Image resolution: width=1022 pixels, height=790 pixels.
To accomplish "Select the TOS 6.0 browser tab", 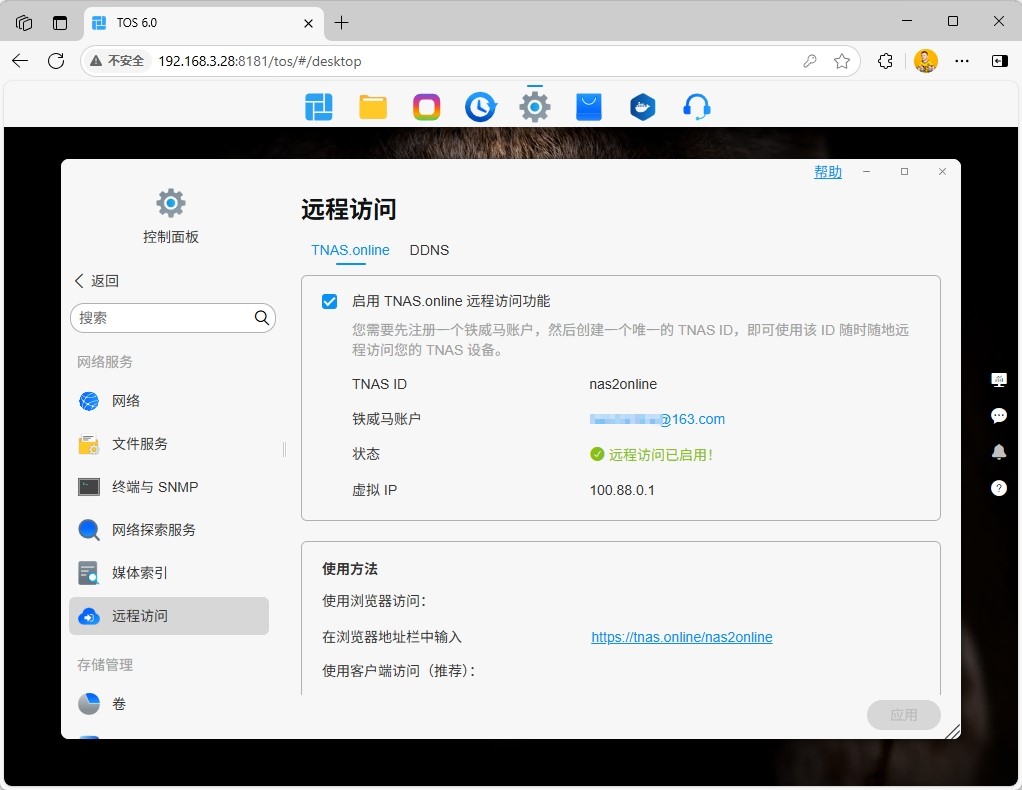I will point(203,23).
